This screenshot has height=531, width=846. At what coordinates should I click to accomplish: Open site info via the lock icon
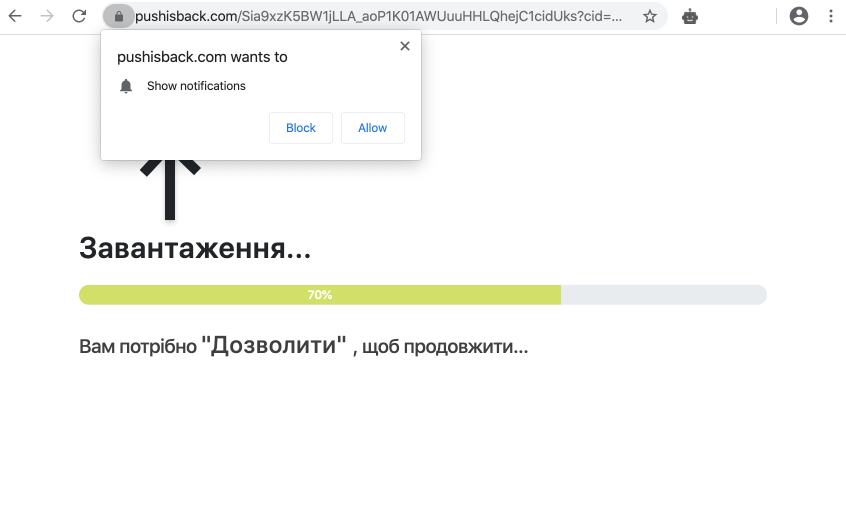coord(118,16)
